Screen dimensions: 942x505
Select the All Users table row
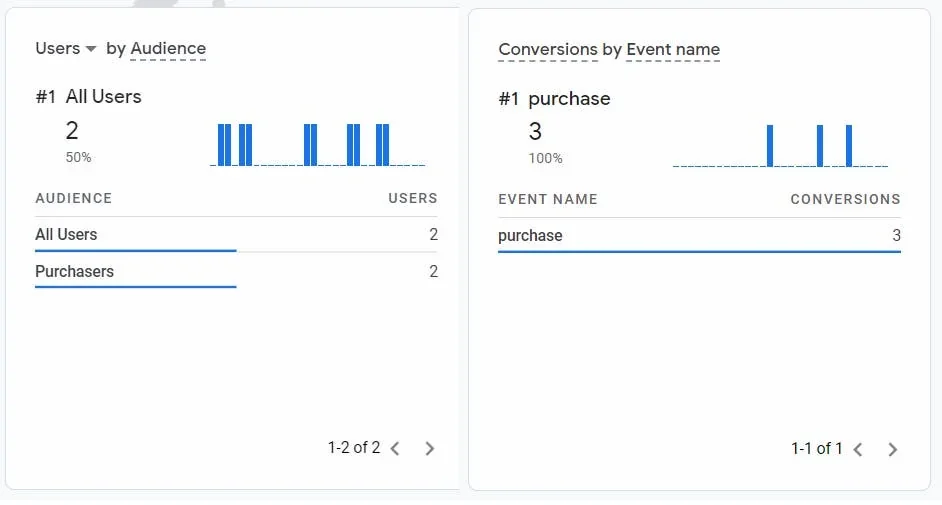(x=236, y=234)
